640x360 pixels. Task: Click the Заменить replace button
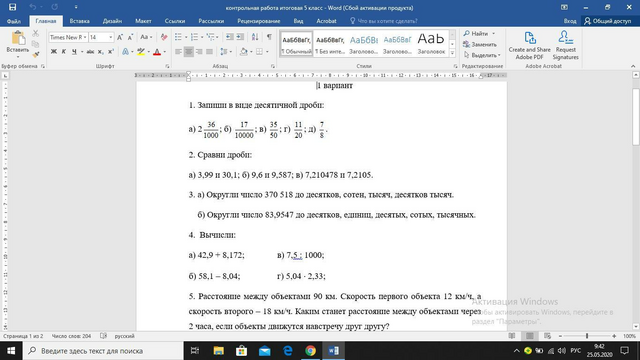point(480,44)
